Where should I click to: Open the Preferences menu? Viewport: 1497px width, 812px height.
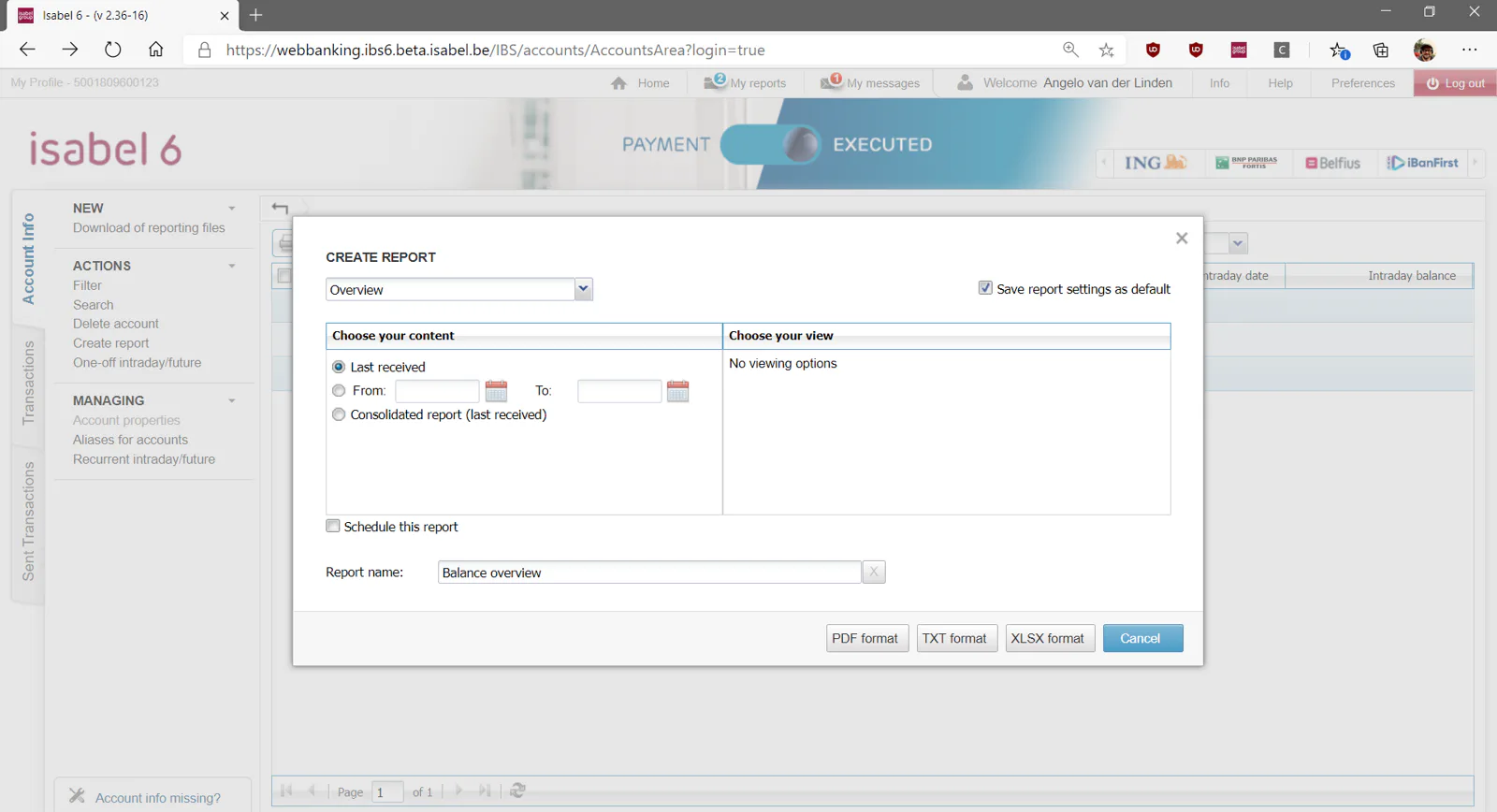click(1363, 82)
